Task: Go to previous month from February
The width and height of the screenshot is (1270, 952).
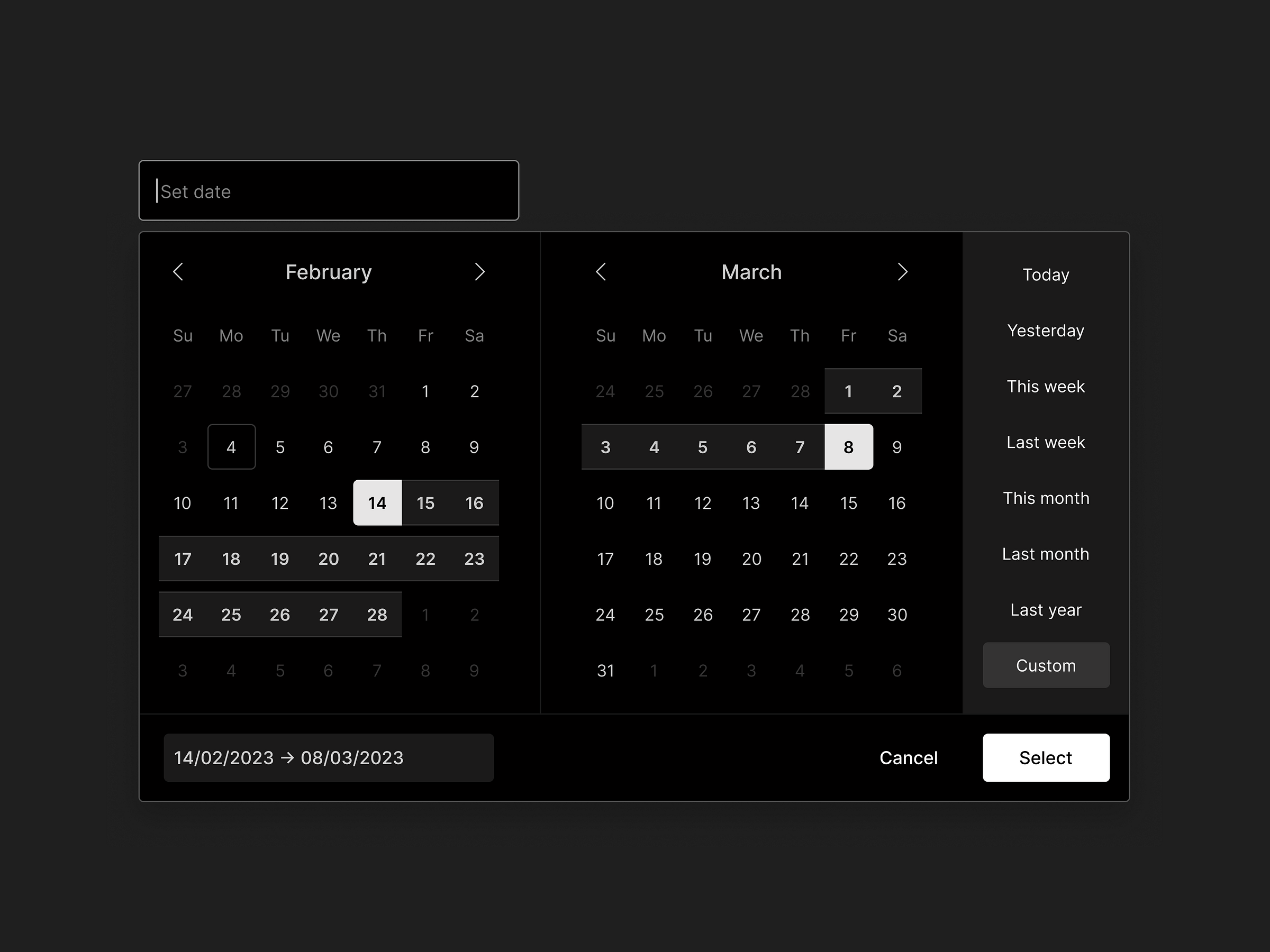Action: point(178,272)
